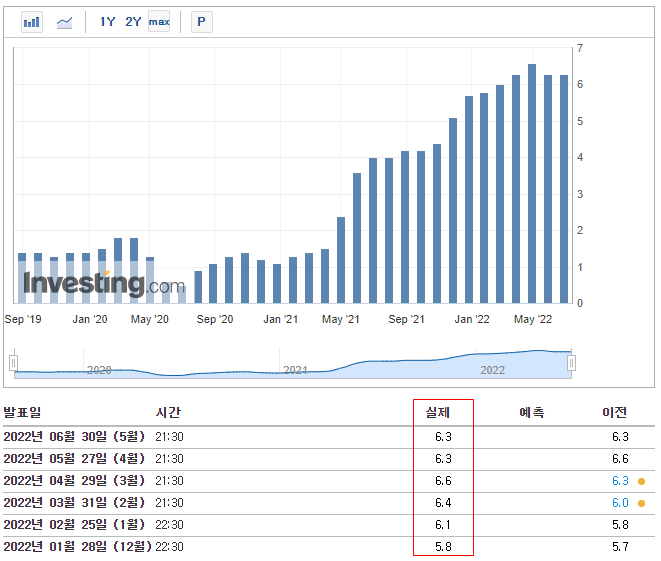Click the tallest bar near May '22
Viewport: 661px width, 561px height.
(532, 183)
